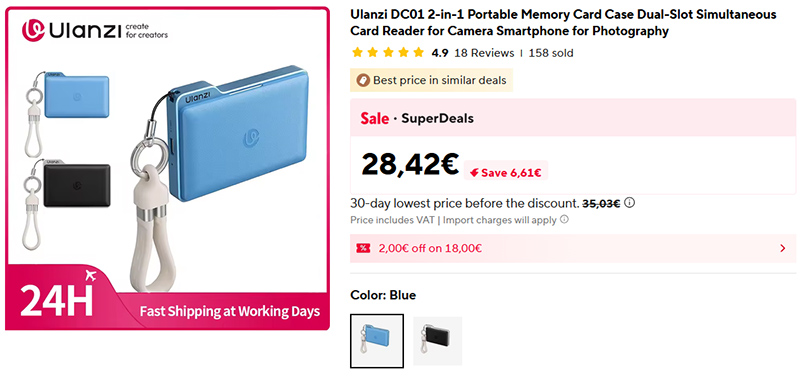Image resolution: width=800 pixels, height=377 pixels.
Task: Click the 28,42€ sale price
Action: coord(410,164)
